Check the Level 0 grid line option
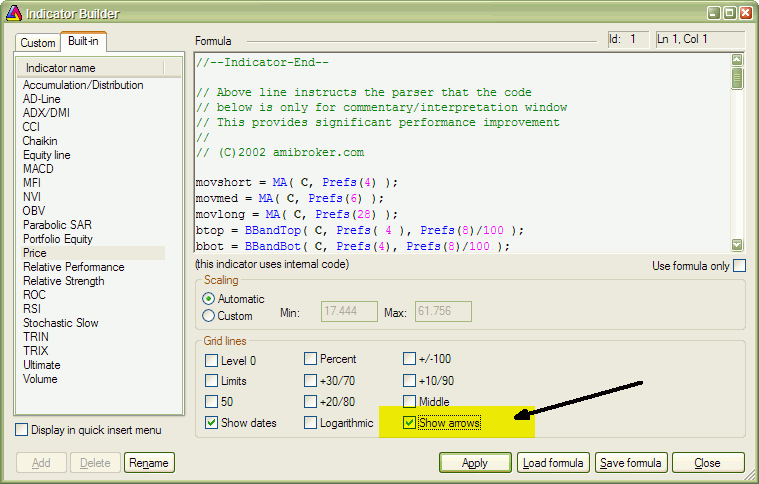759x484 pixels. pyautogui.click(x=211, y=360)
